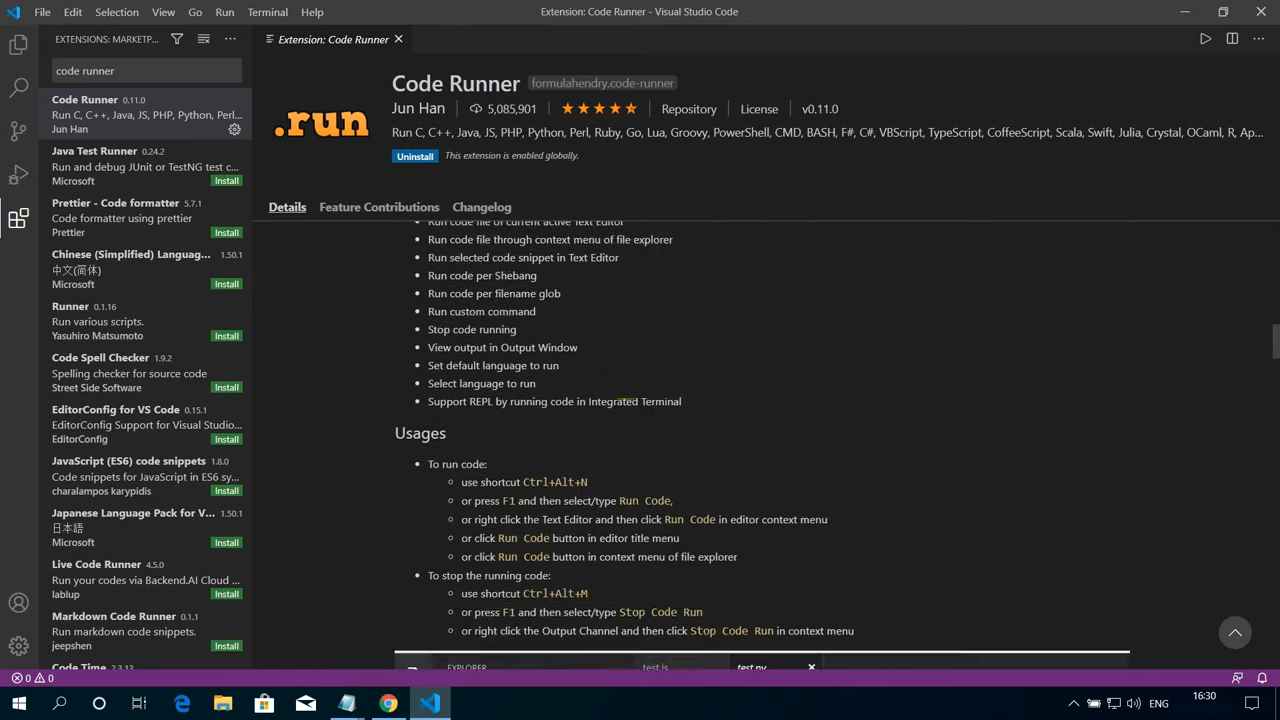The height and width of the screenshot is (720, 1280).
Task: Open the Explorer view in the Activity Bar
Action: 18,44
